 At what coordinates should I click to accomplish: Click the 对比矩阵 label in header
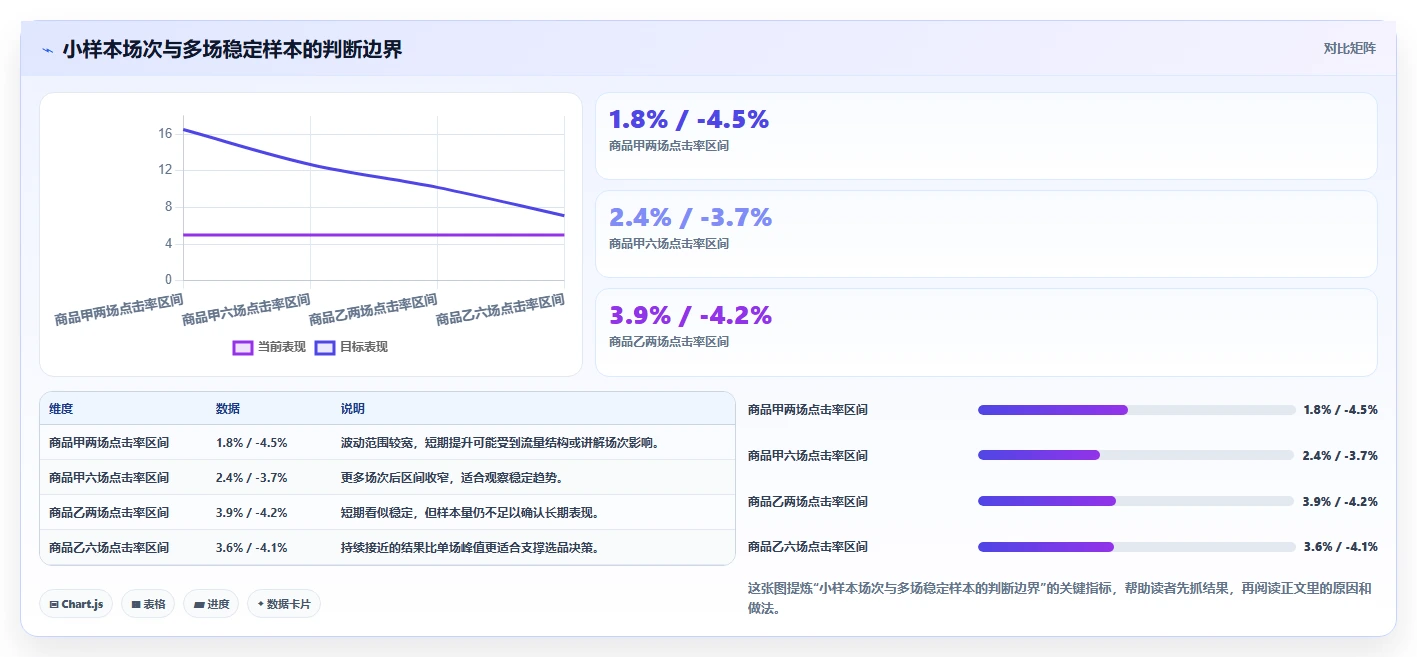point(1349,48)
